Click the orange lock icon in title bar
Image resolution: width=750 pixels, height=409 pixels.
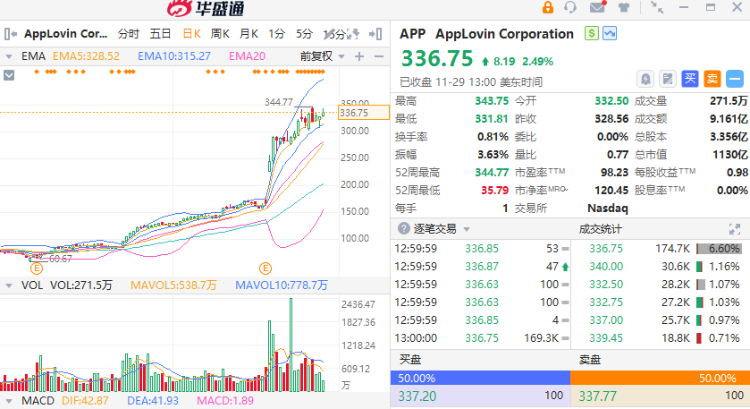click(x=548, y=7)
